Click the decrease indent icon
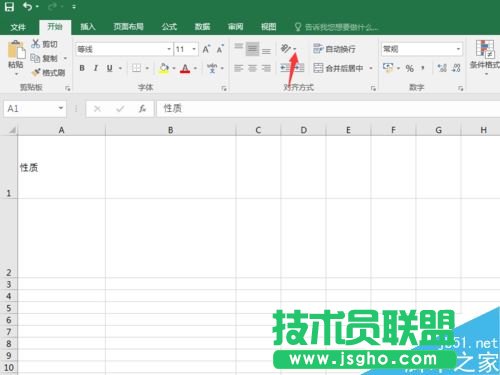 (285, 68)
